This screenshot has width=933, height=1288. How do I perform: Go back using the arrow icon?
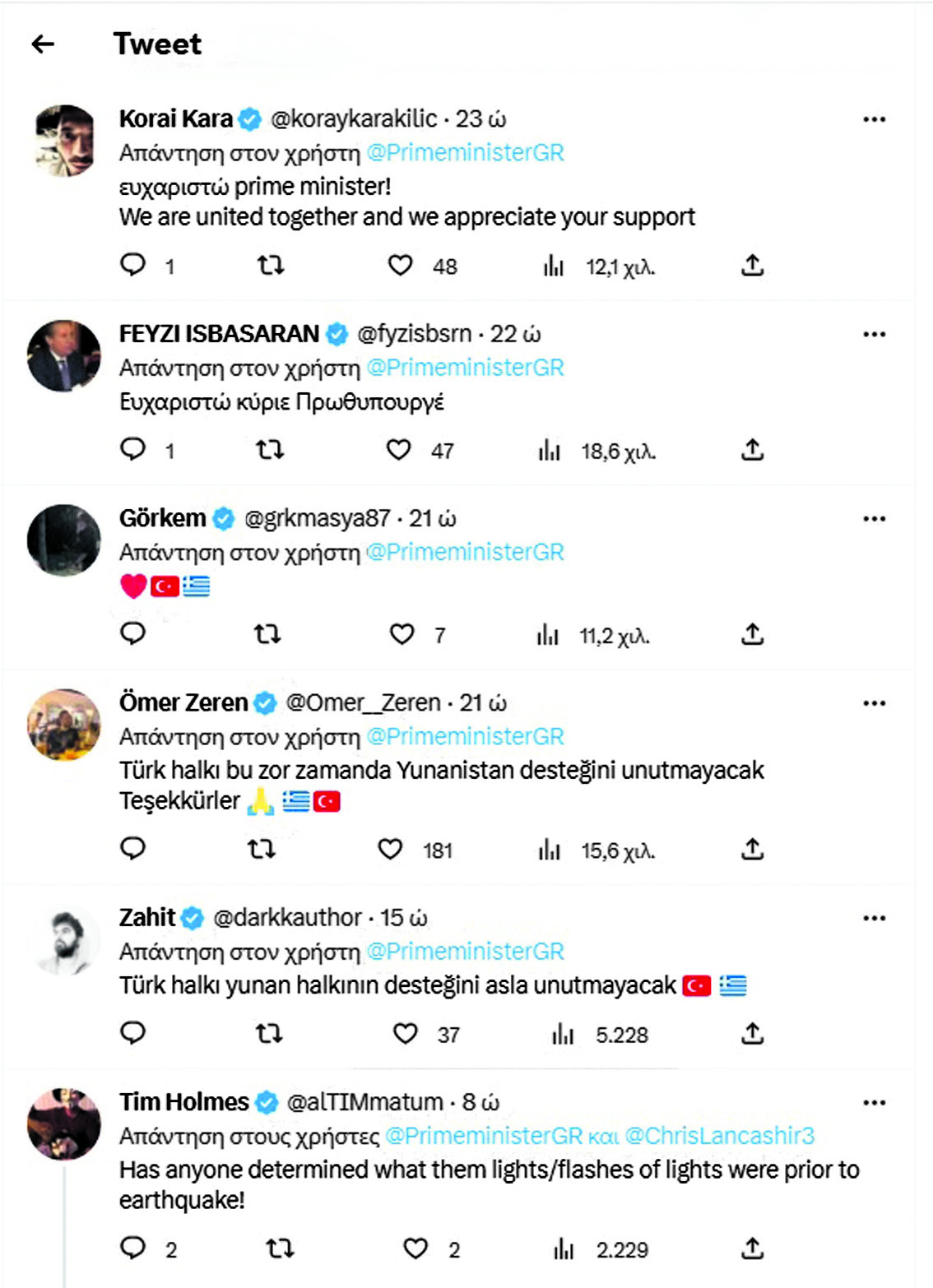(x=43, y=44)
